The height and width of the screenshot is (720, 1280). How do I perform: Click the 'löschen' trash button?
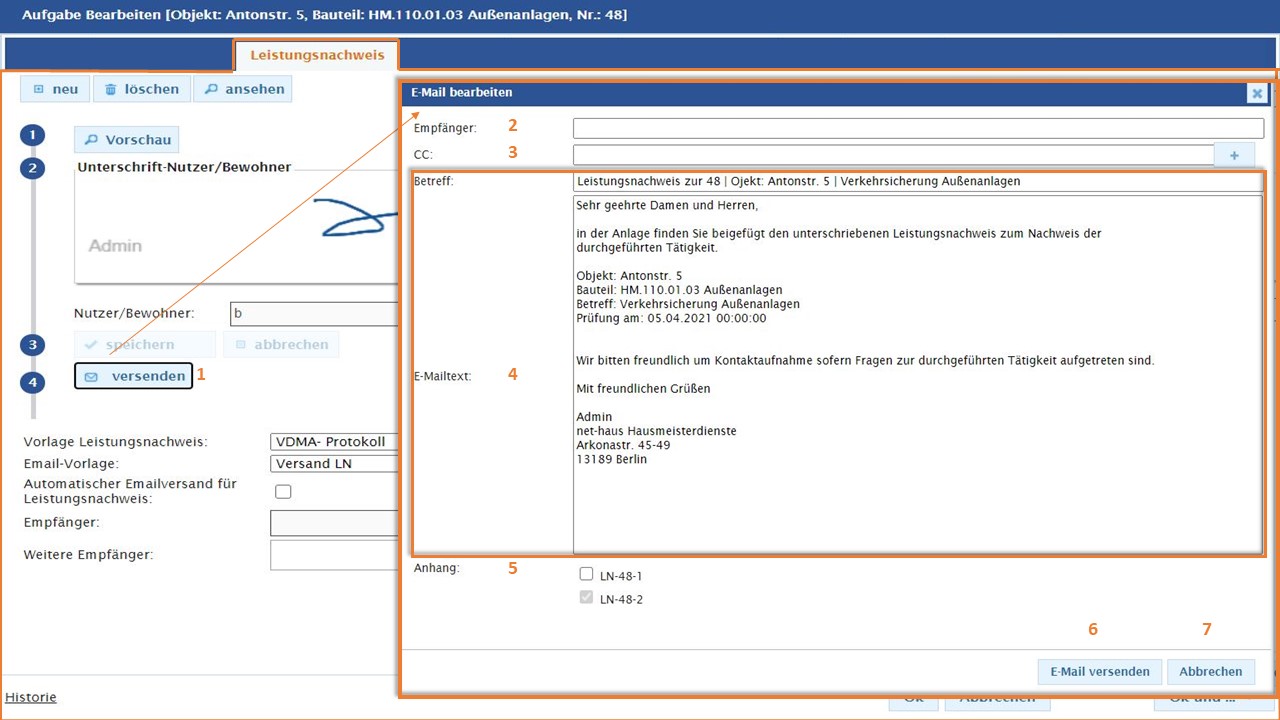(141, 89)
